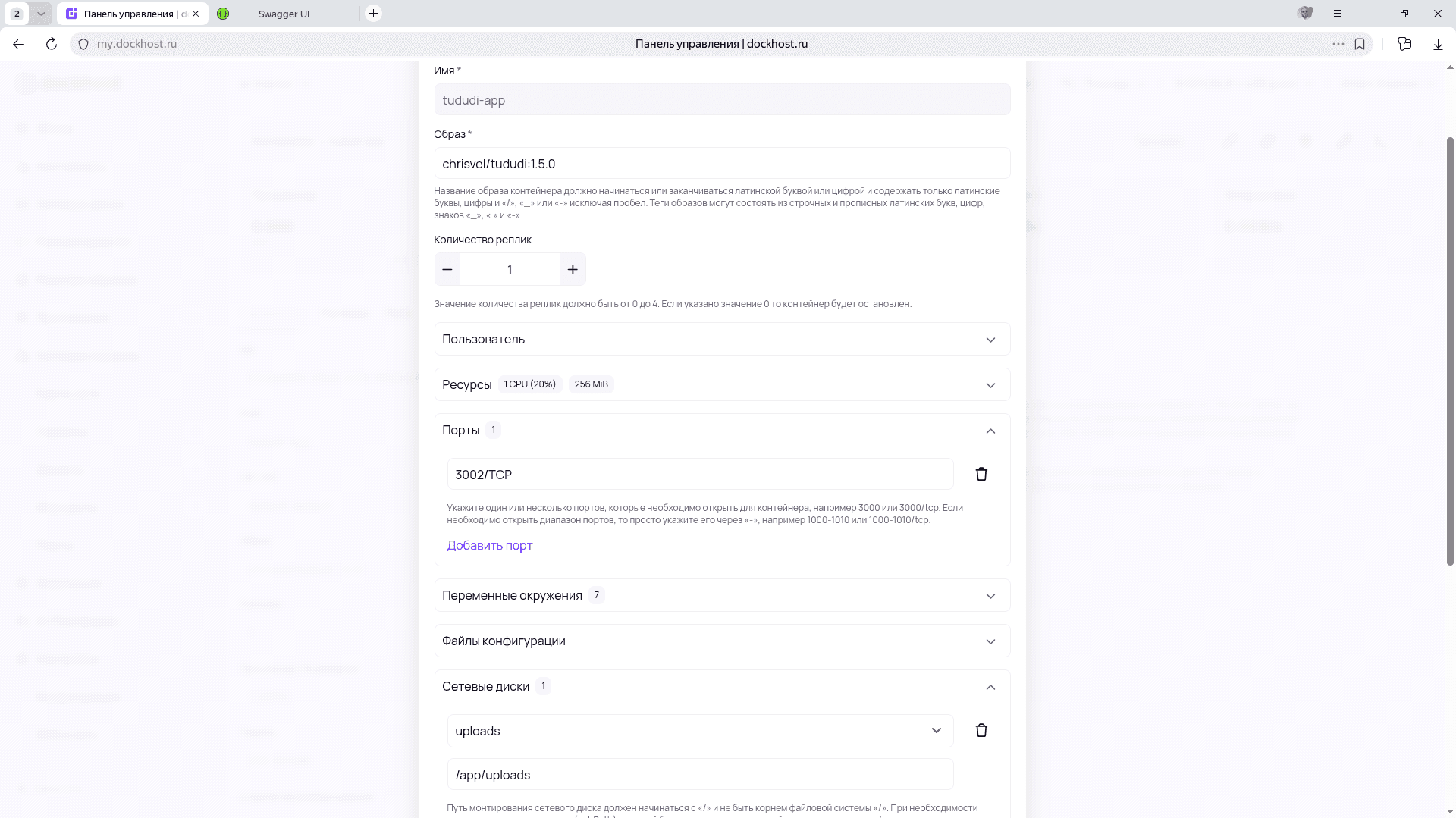Decrease replica count with minus button
The image size is (1456, 818).
pos(447,270)
